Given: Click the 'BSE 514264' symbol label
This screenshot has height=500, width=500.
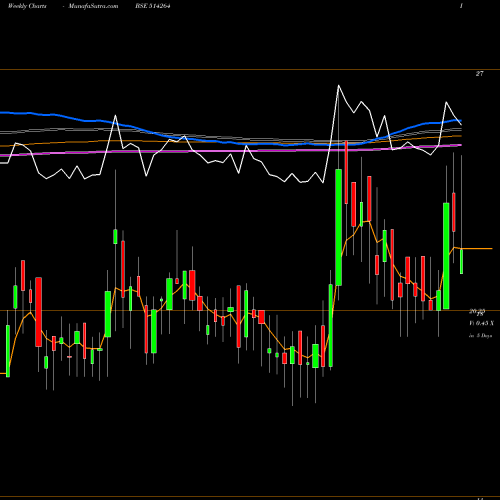Looking at the screenshot, I should point(153,6).
